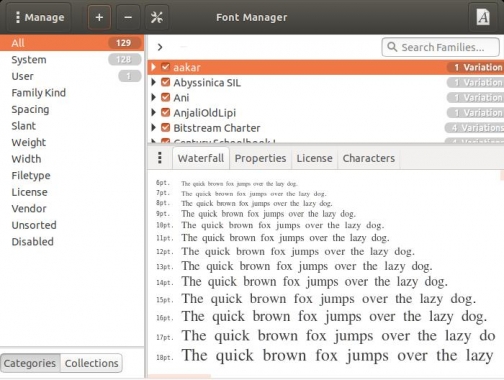
Task: Expand the Ani font row
Action: [153, 97]
